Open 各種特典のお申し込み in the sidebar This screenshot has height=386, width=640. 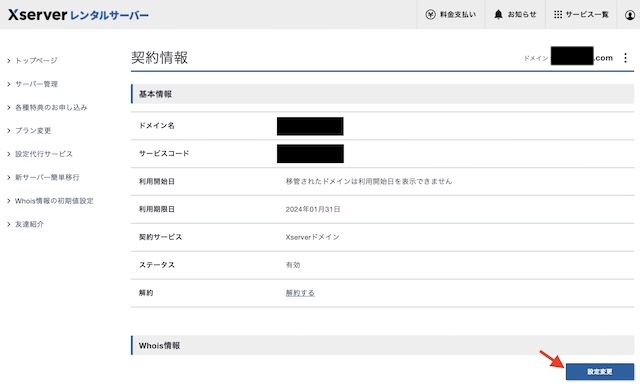[51, 107]
